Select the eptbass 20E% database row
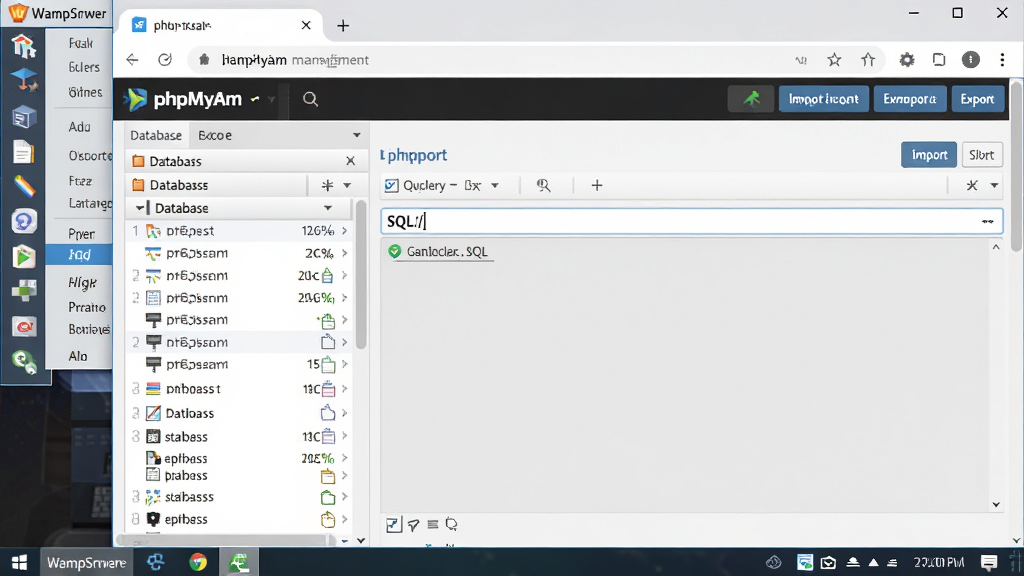 click(x=240, y=458)
